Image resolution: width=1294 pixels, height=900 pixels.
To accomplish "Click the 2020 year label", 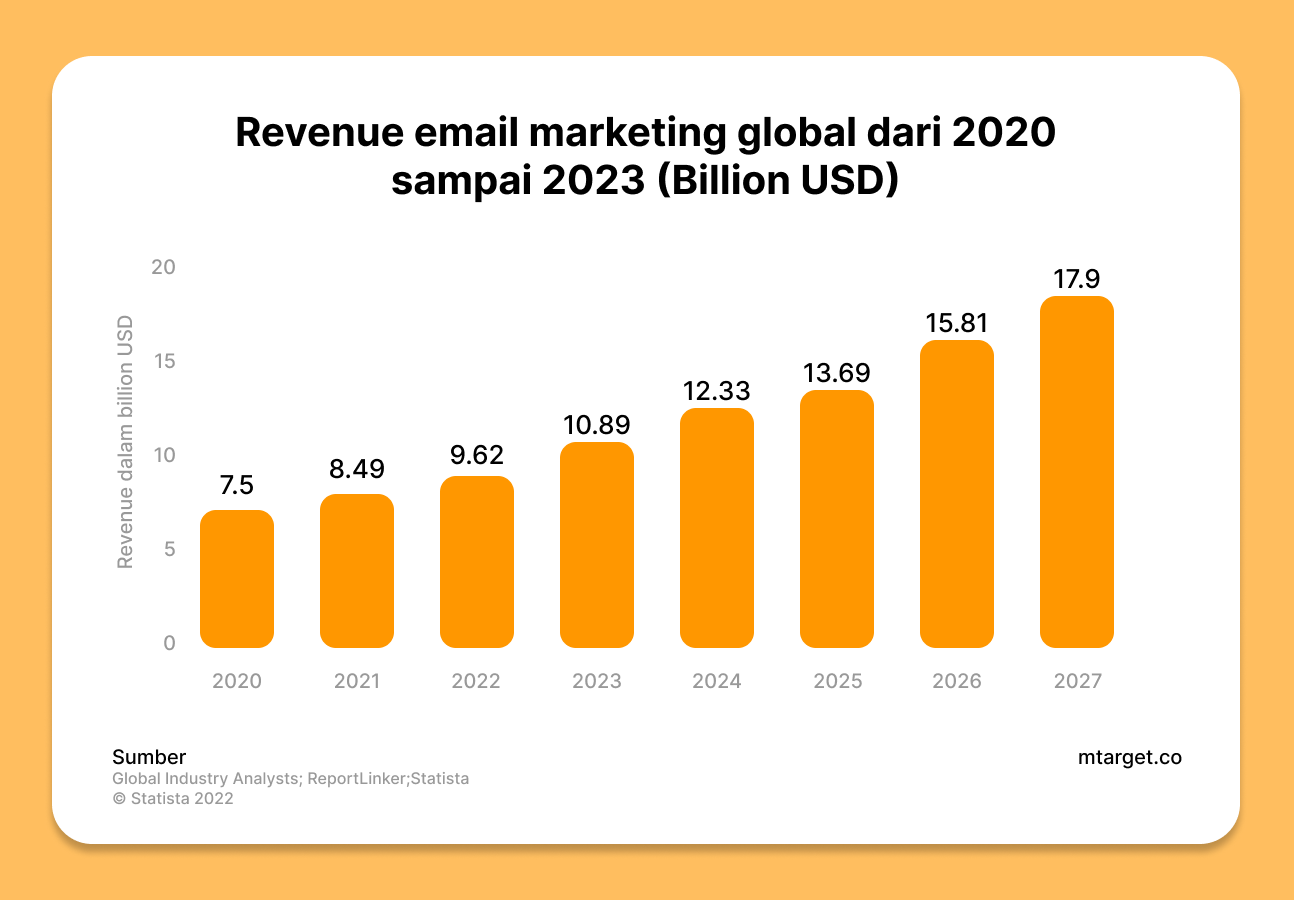I will (236, 681).
